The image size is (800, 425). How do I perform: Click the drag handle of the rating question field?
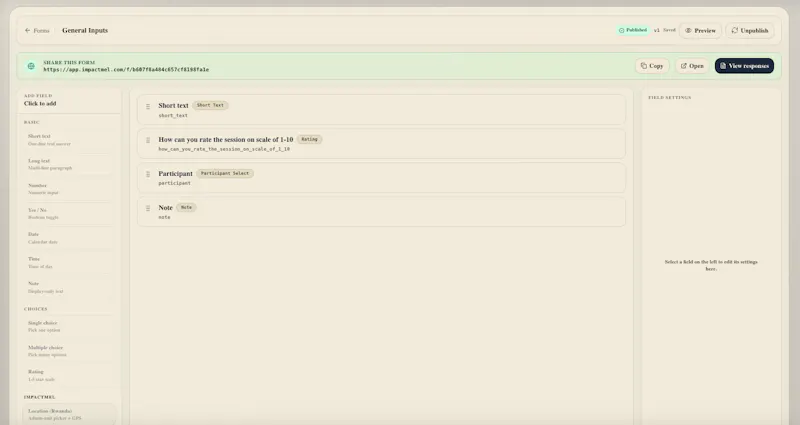click(148, 140)
